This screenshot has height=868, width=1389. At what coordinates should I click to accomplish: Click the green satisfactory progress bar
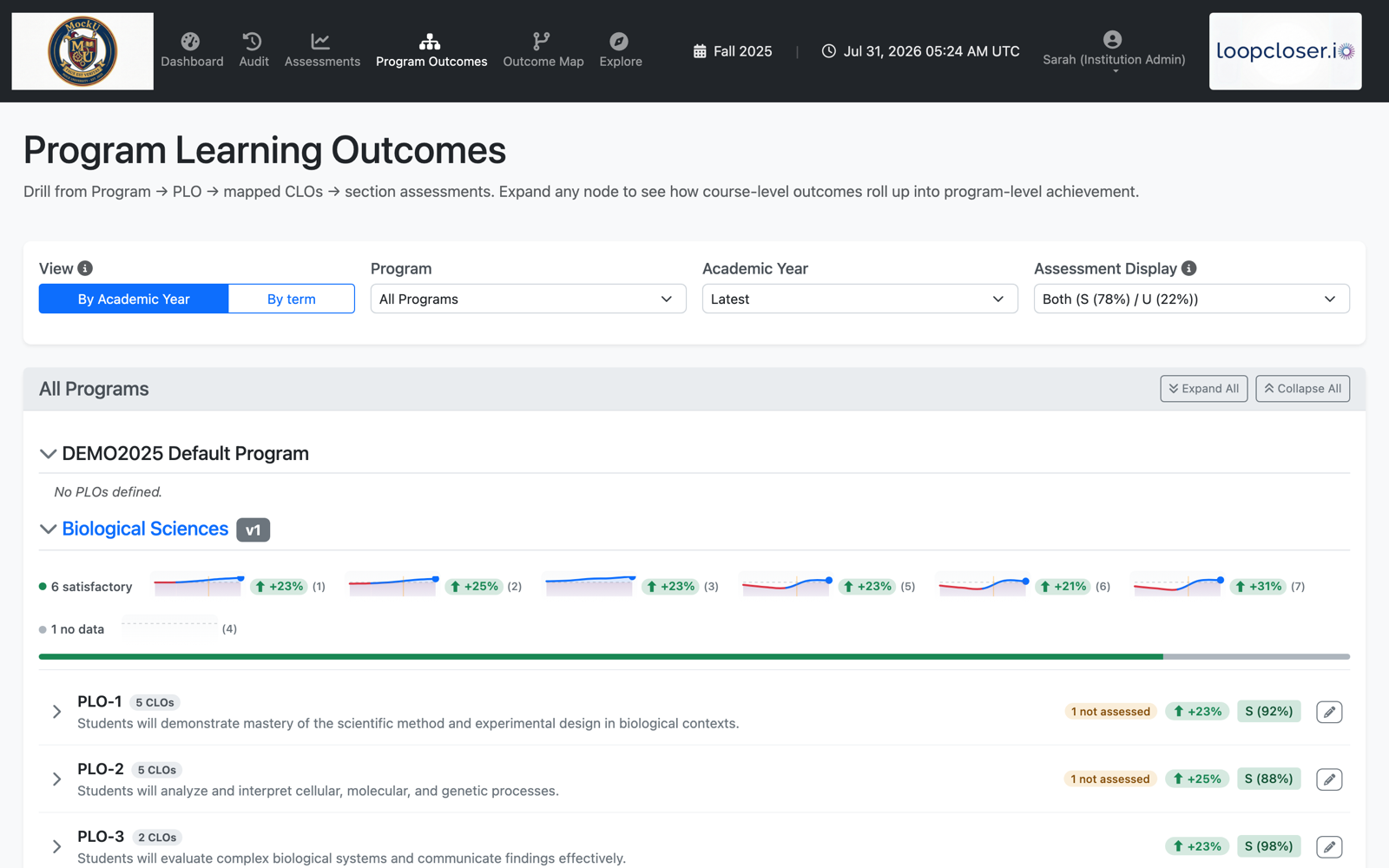[x=601, y=657]
